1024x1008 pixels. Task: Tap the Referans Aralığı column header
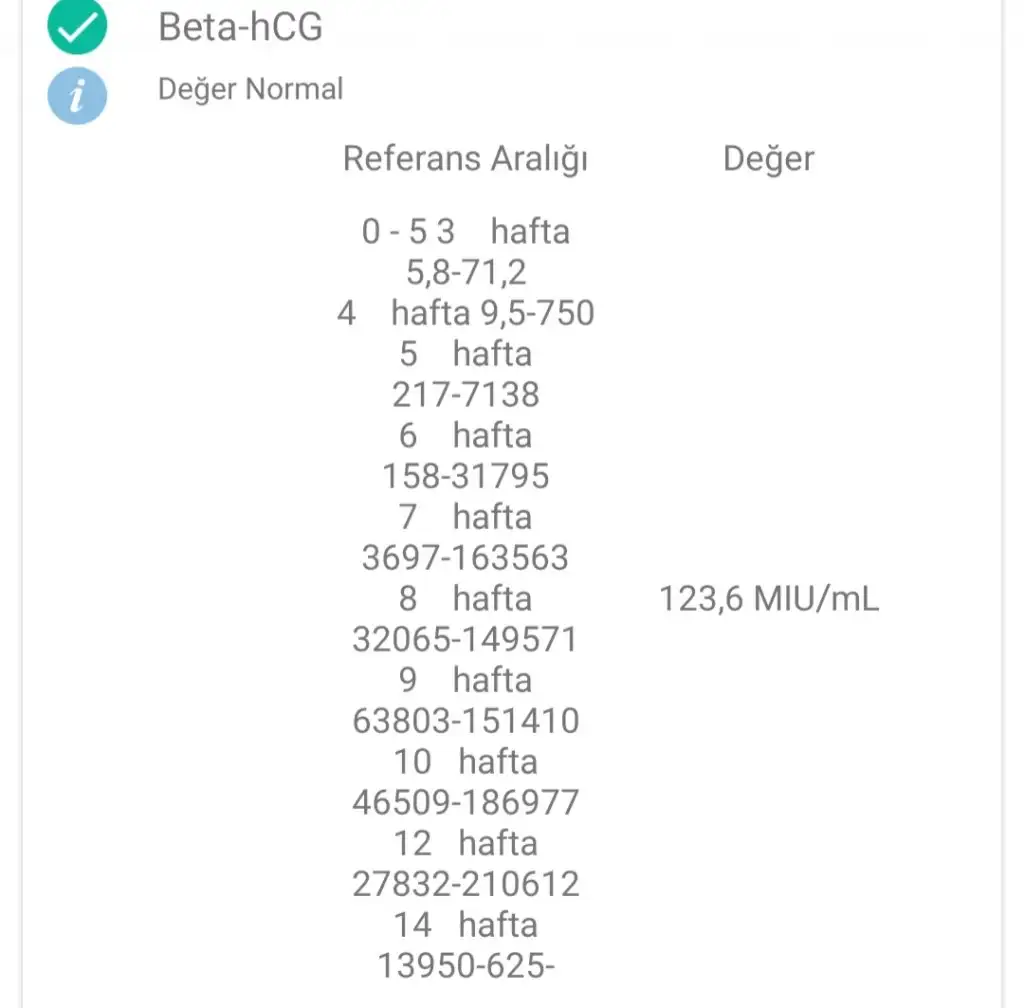pyautogui.click(x=465, y=159)
